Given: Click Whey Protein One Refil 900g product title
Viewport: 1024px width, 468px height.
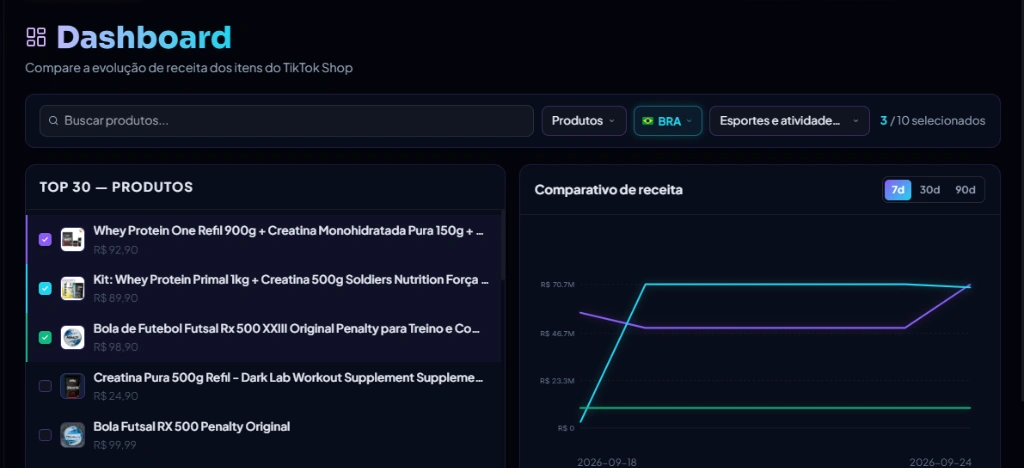Looking at the screenshot, I should pos(289,231).
